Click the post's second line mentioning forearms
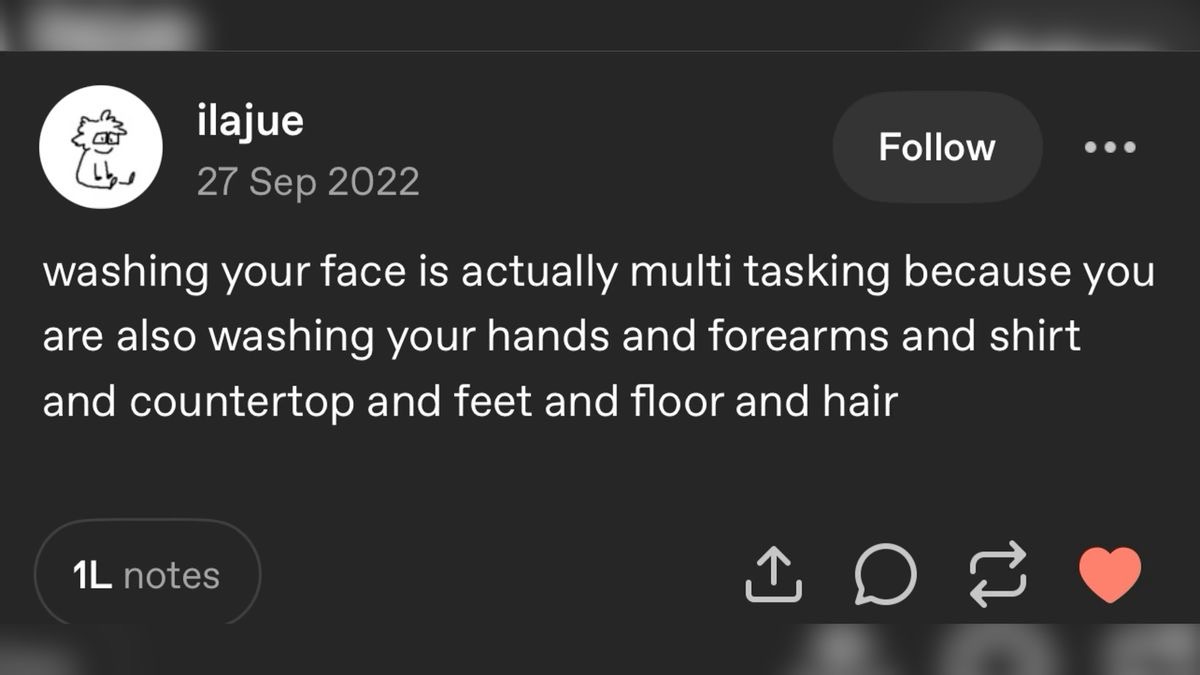 560,337
